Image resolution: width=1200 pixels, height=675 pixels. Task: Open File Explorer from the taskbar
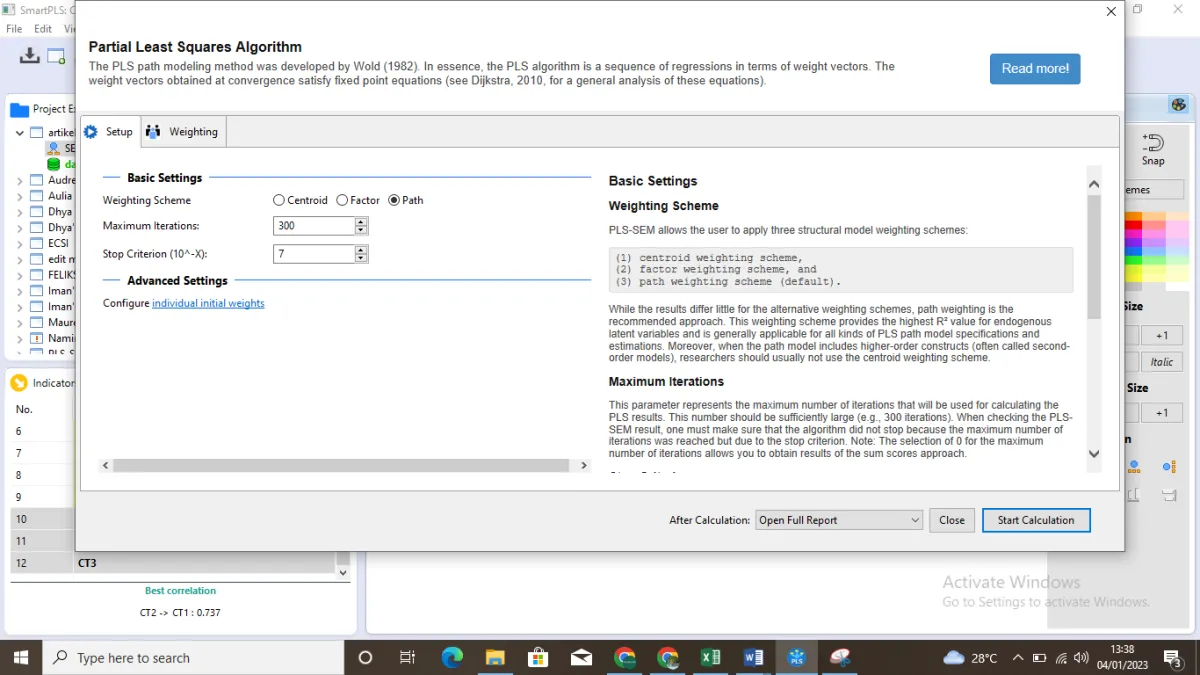pos(495,657)
